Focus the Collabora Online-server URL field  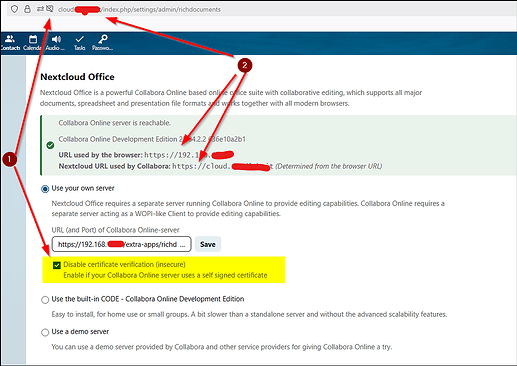[x=122, y=244]
